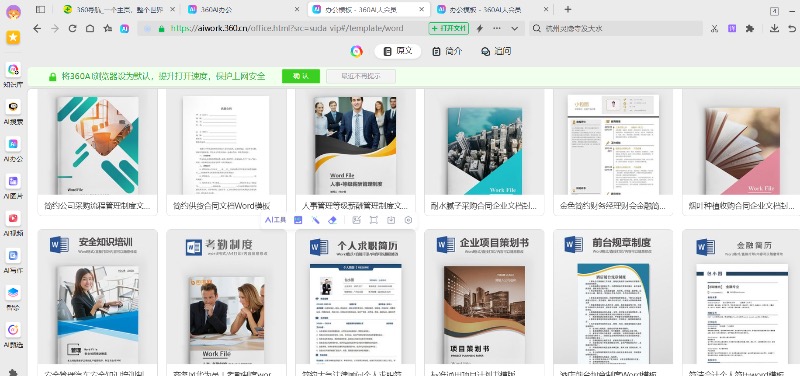Open the 前台规章制度 template
The width and height of the screenshot is (800, 376).
613,303
